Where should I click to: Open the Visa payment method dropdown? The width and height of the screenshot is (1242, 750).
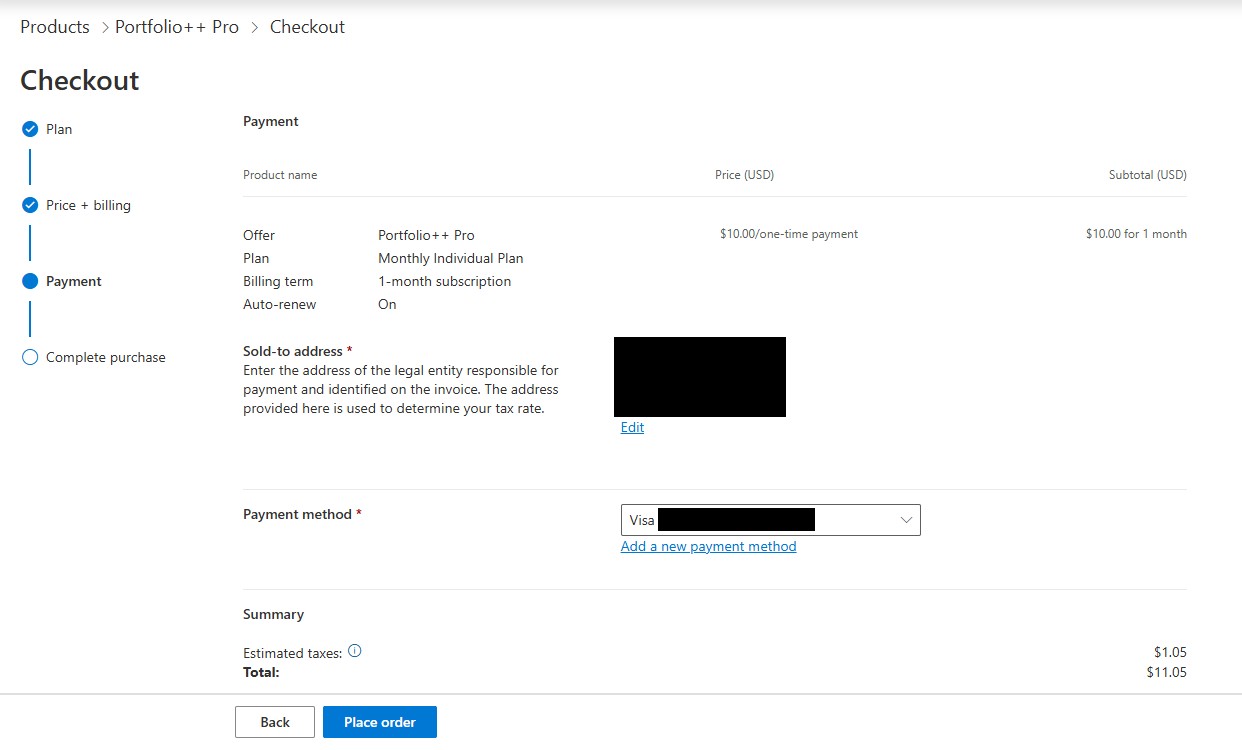pos(770,520)
